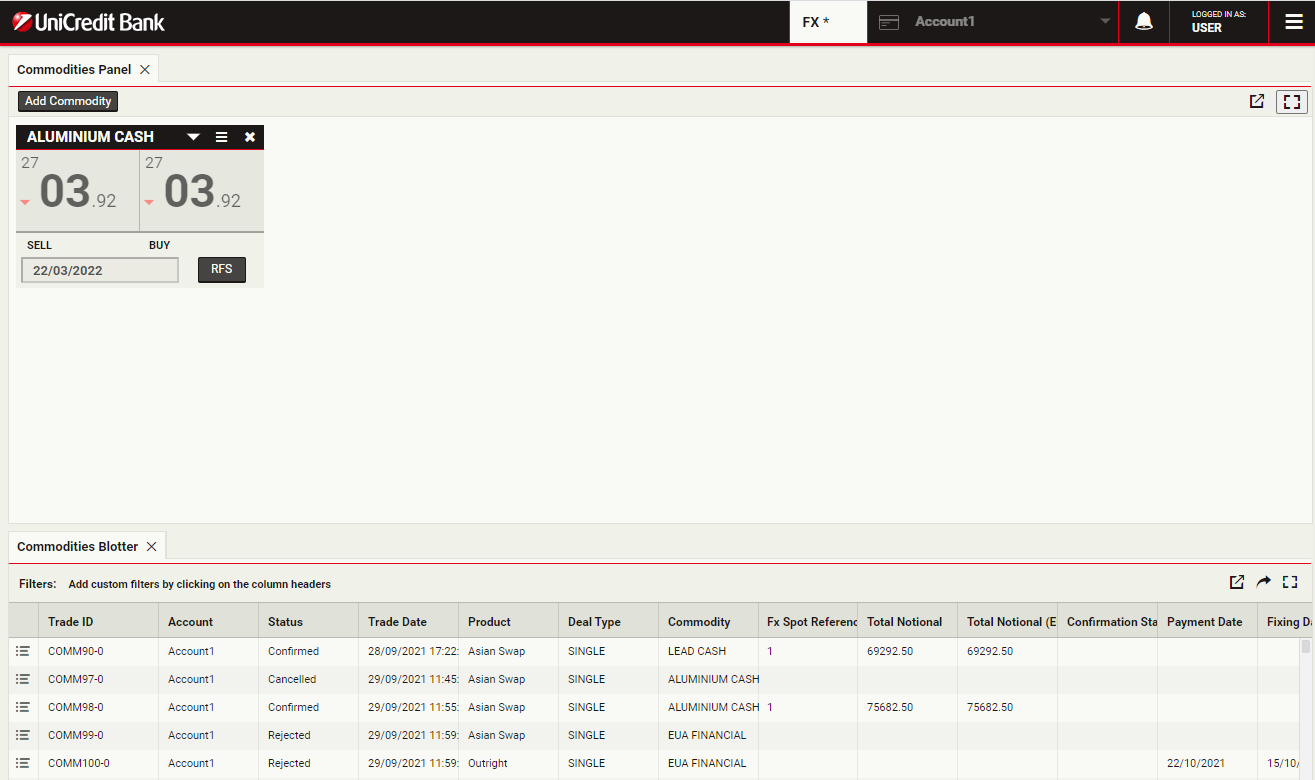Export the blotter using the share arrow
The height and width of the screenshot is (780, 1315).
point(1264,582)
